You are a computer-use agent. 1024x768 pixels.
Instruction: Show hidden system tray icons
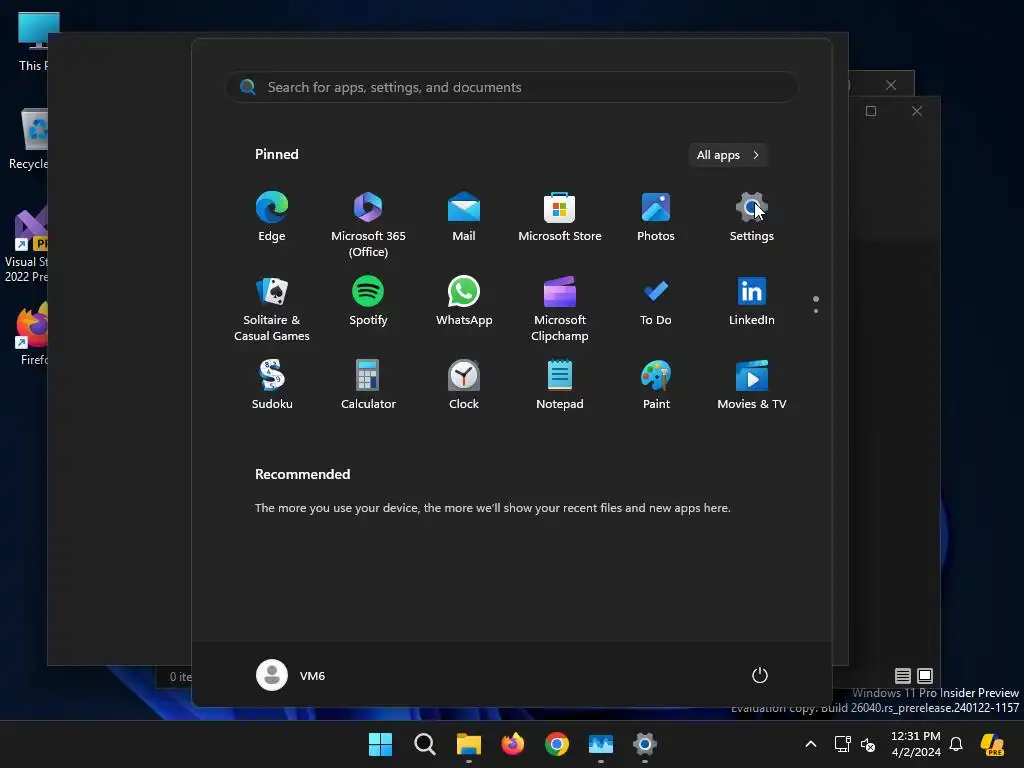pos(810,744)
